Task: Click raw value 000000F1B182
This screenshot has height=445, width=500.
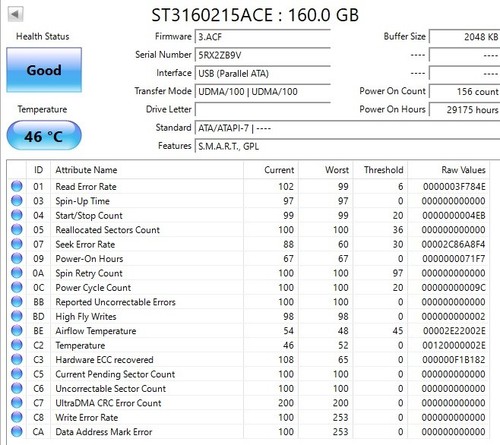Action: pyautogui.click(x=454, y=360)
